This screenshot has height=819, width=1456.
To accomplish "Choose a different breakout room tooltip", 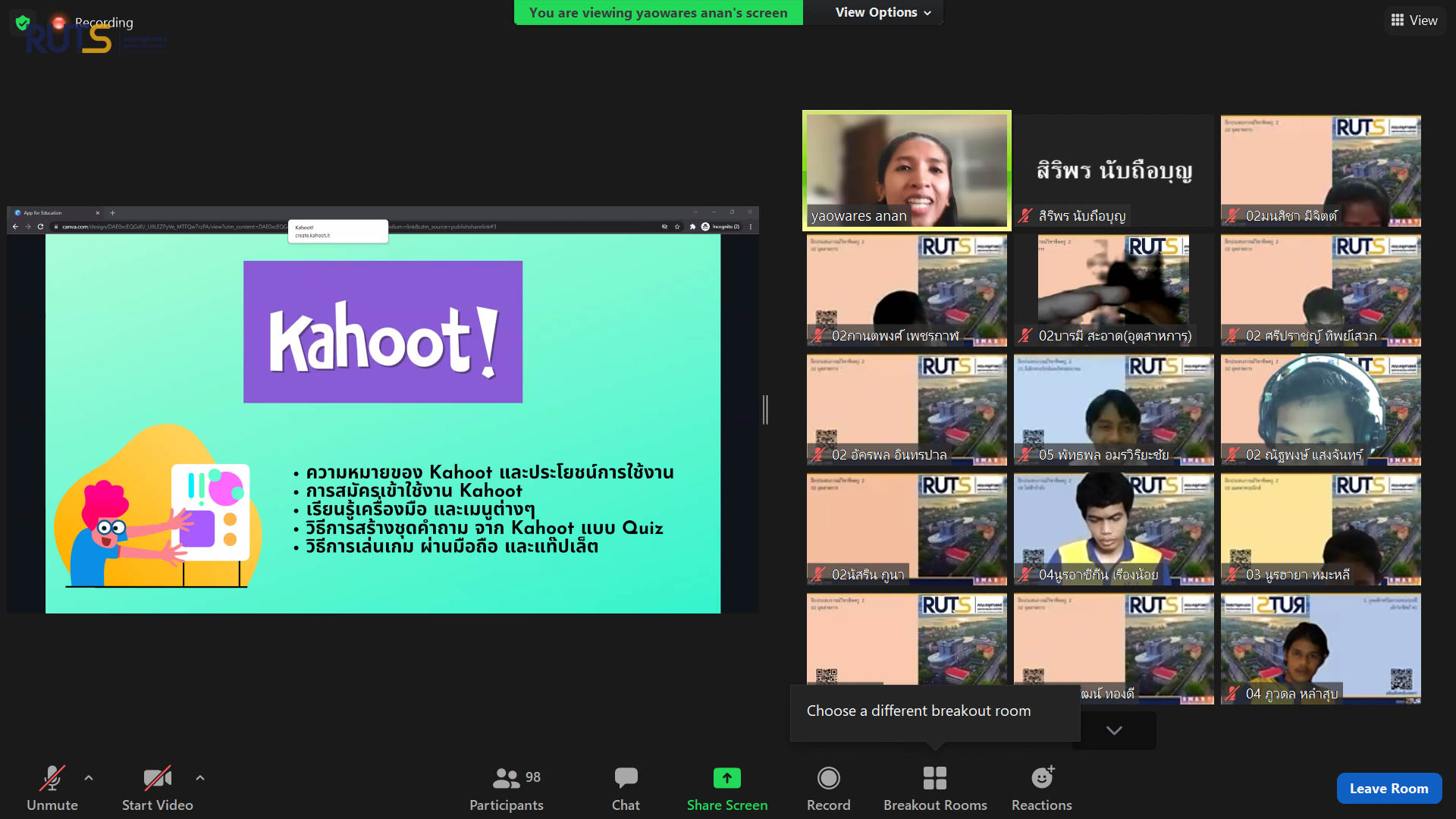I will pos(935,712).
